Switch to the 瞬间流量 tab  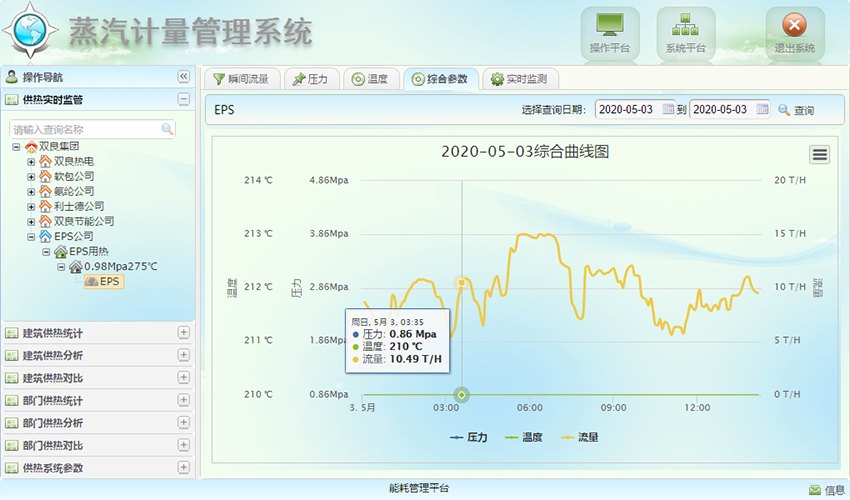pyautogui.click(x=241, y=79)
